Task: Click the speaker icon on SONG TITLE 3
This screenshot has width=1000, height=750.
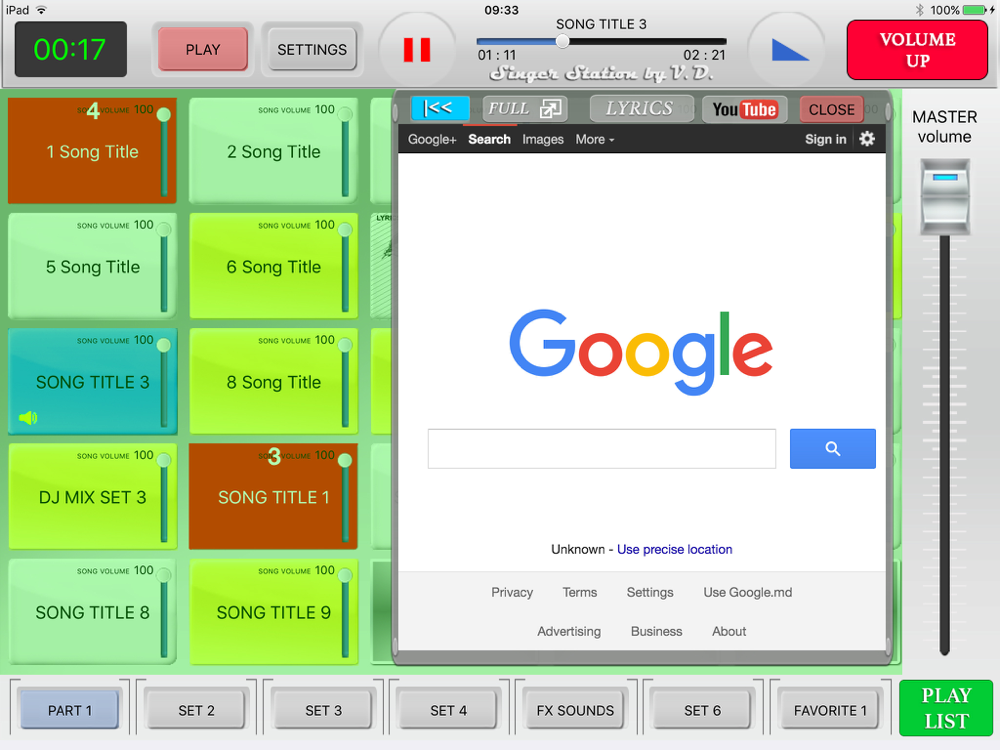Action: coord(28,418)
